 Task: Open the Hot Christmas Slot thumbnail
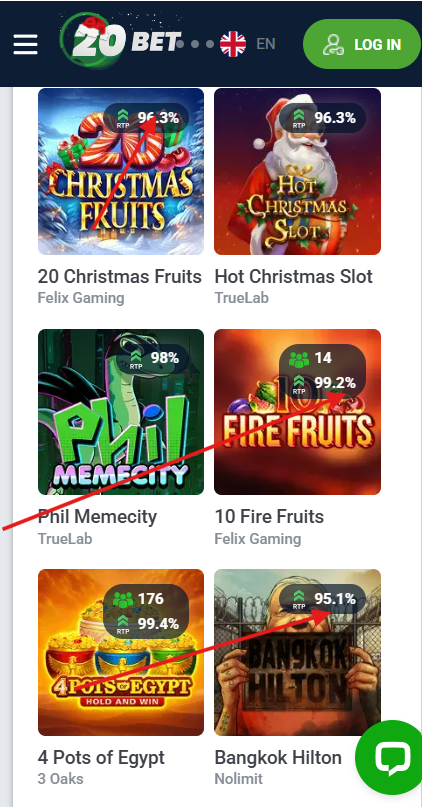(297, 171)
